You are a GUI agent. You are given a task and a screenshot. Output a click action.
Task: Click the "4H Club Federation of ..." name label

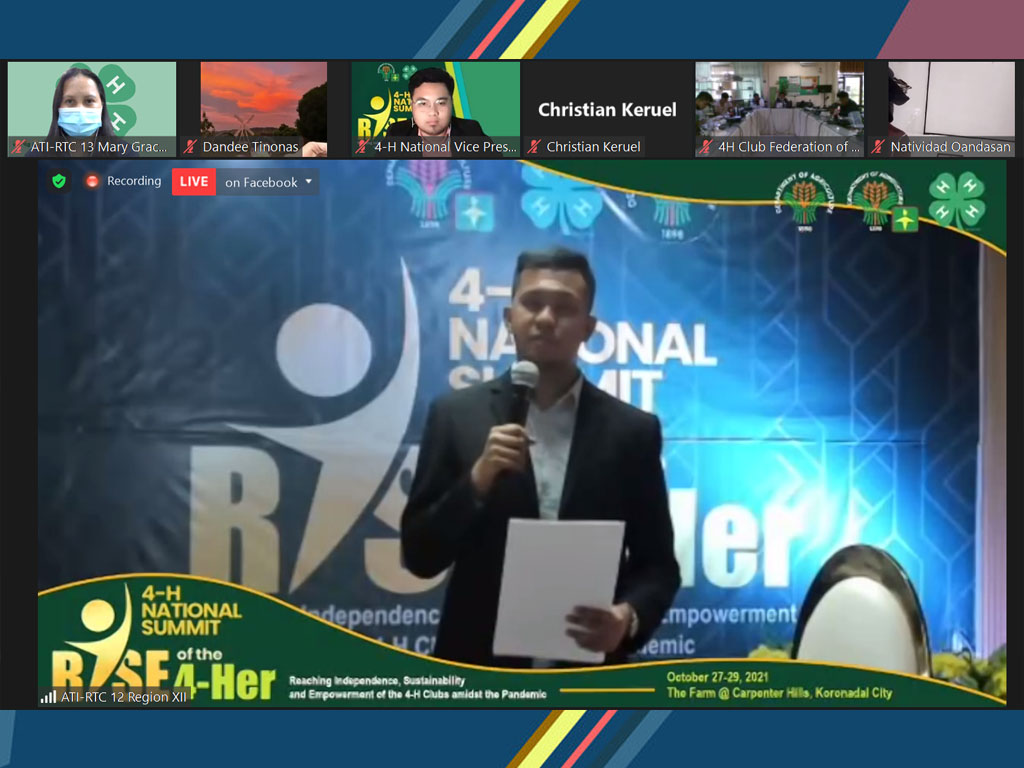[x=789, y=147]
